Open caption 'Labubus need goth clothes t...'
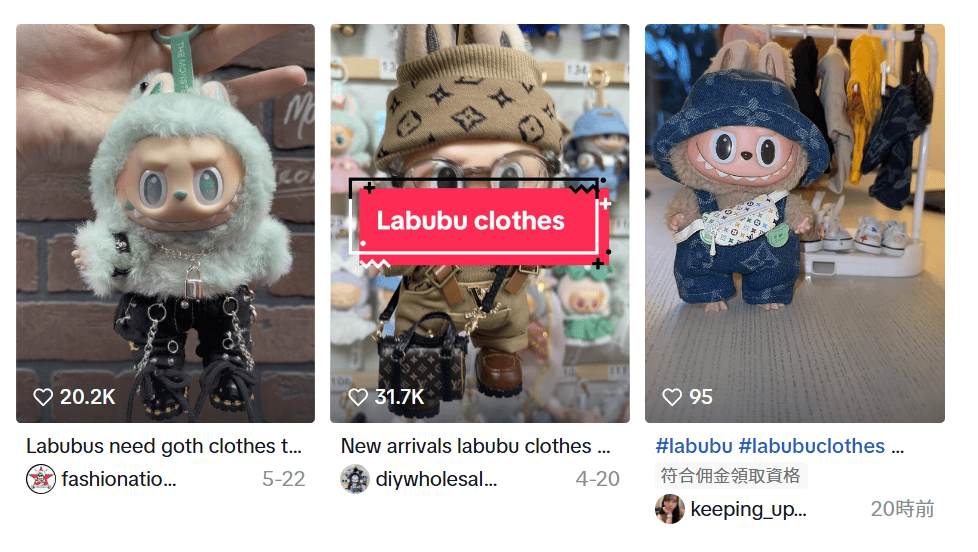 164,447
